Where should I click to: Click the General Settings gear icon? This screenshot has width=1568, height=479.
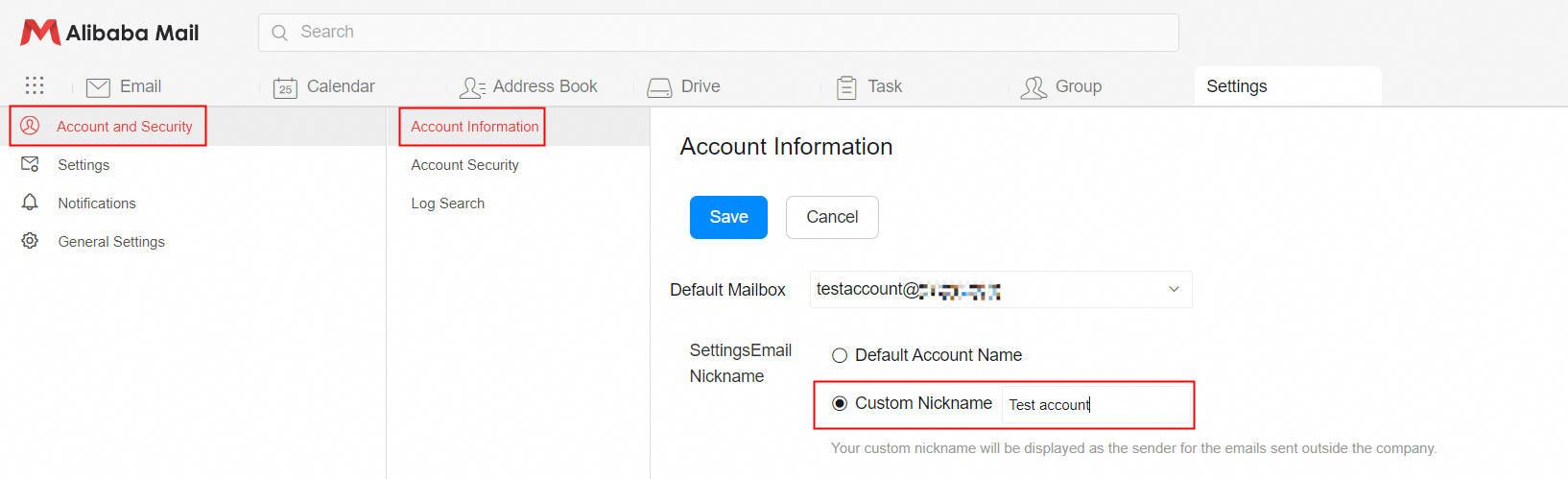(x=31, y=241)
